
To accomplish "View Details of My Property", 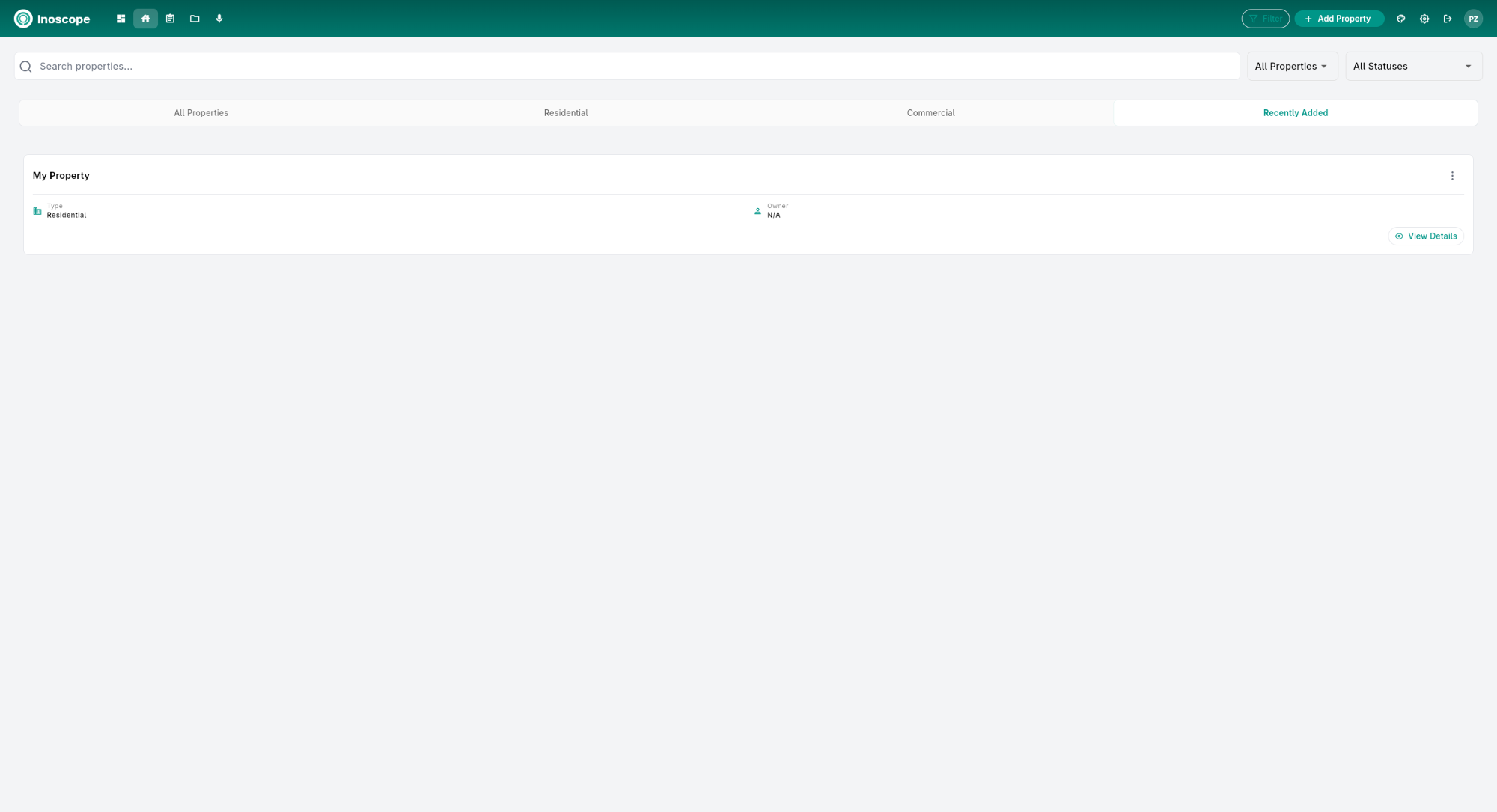I will 1426,236.
